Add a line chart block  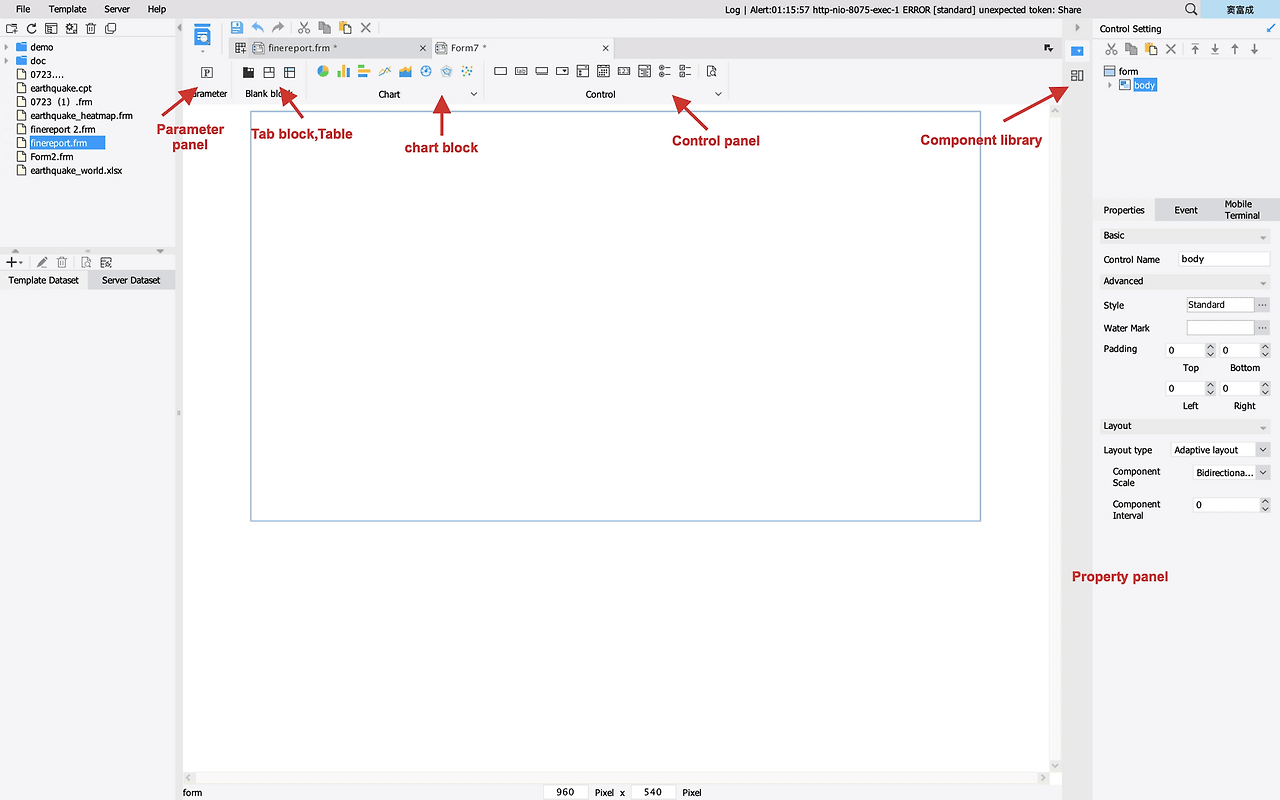tap(385, 71)
